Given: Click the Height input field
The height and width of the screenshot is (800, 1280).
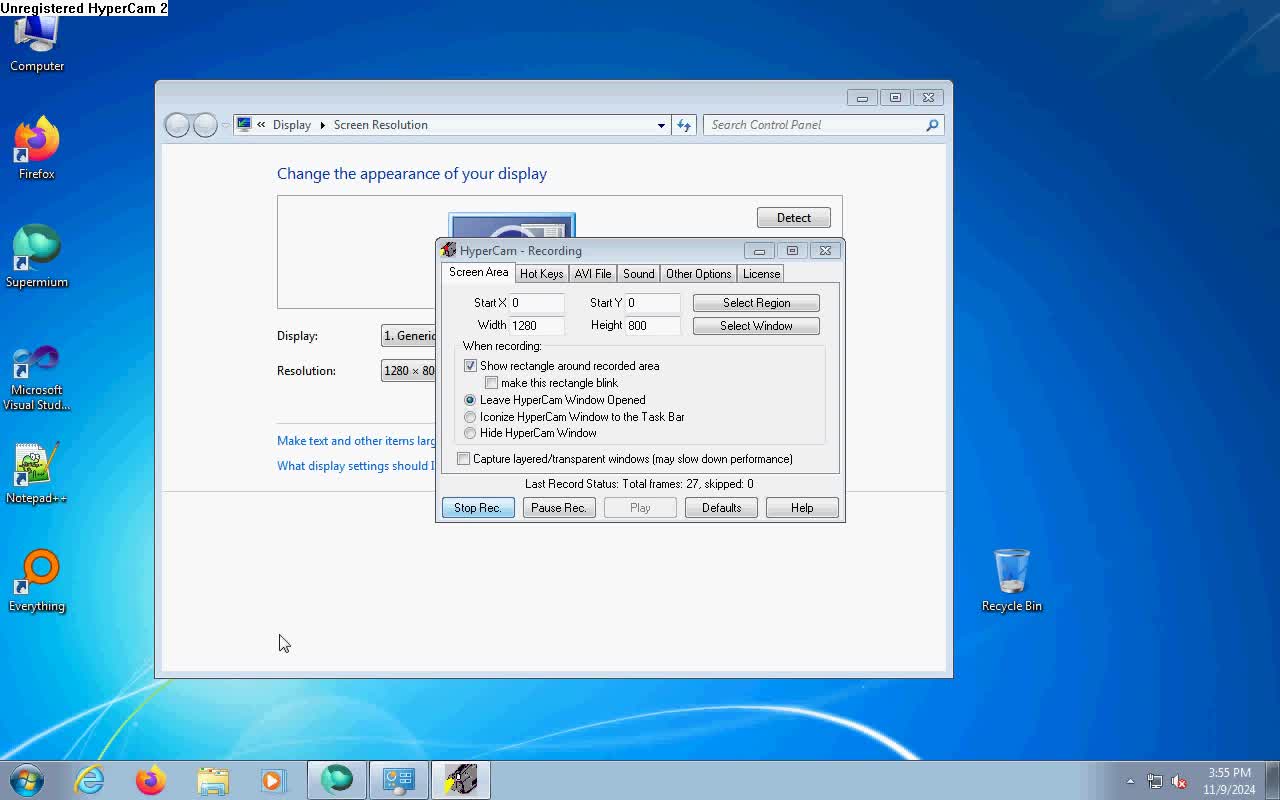Looking at the screenshot, I should (x=653, y=326).
